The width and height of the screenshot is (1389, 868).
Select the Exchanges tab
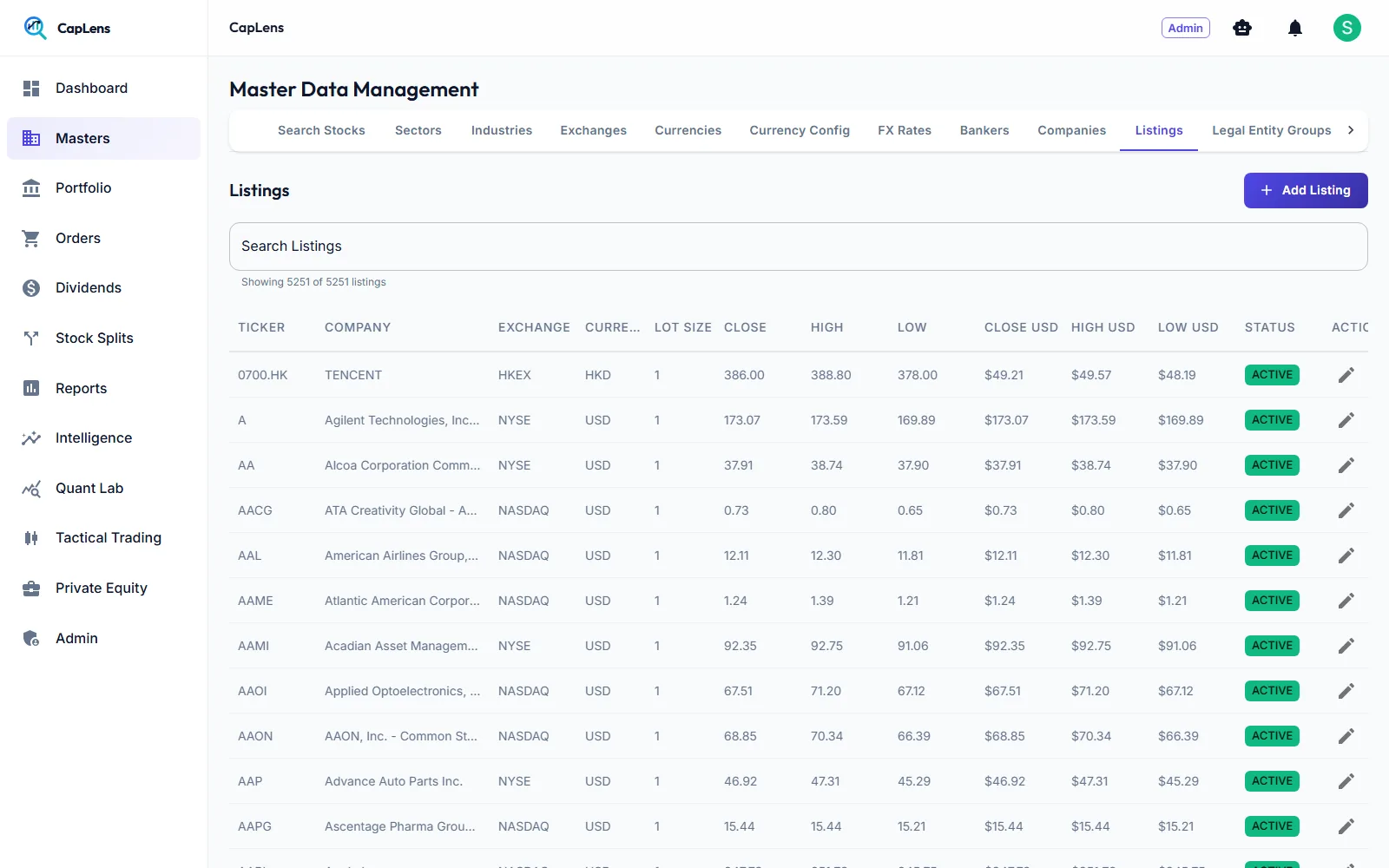tap(594, 130)
